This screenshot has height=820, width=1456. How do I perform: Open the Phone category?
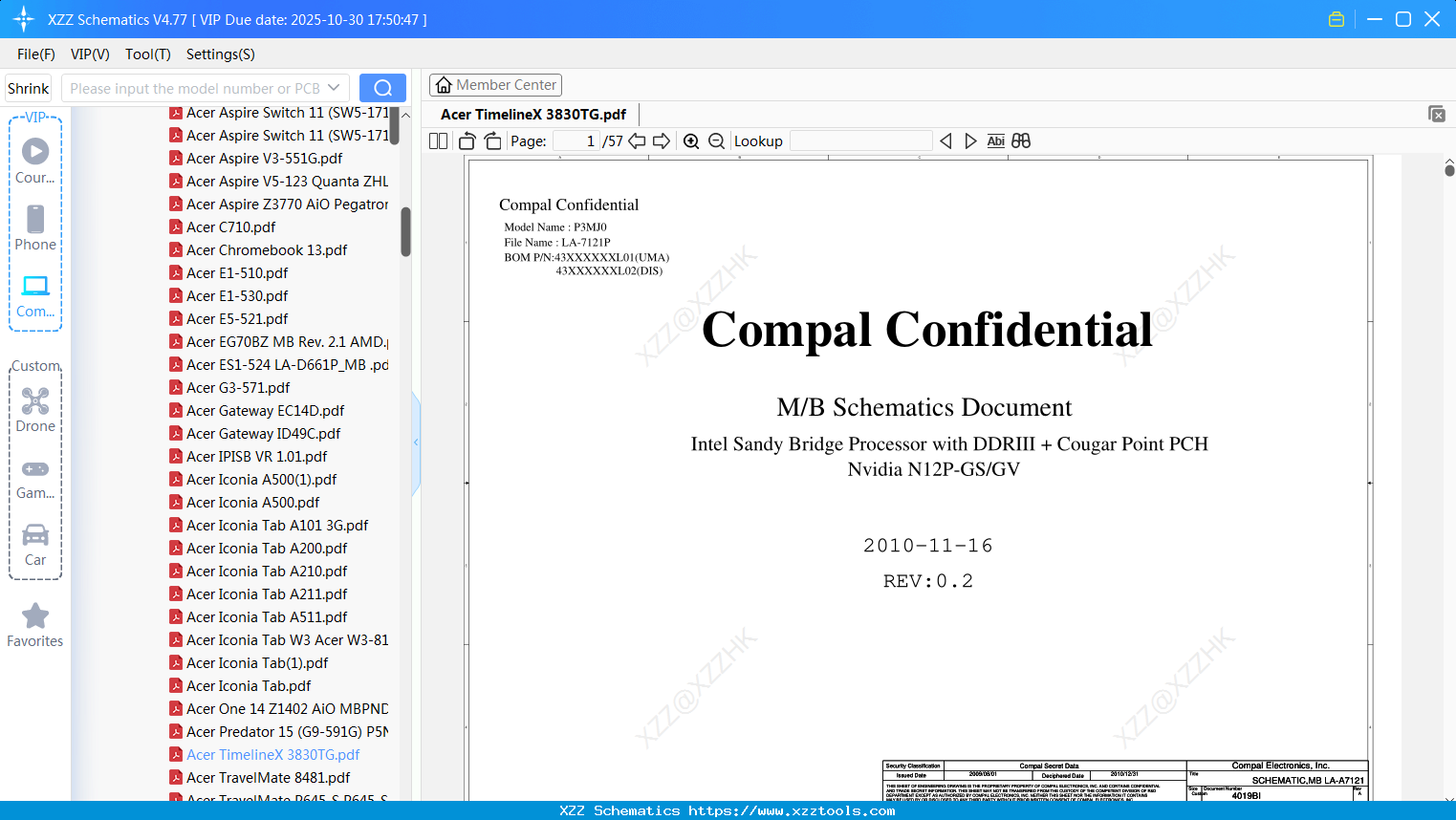(35, 228)
